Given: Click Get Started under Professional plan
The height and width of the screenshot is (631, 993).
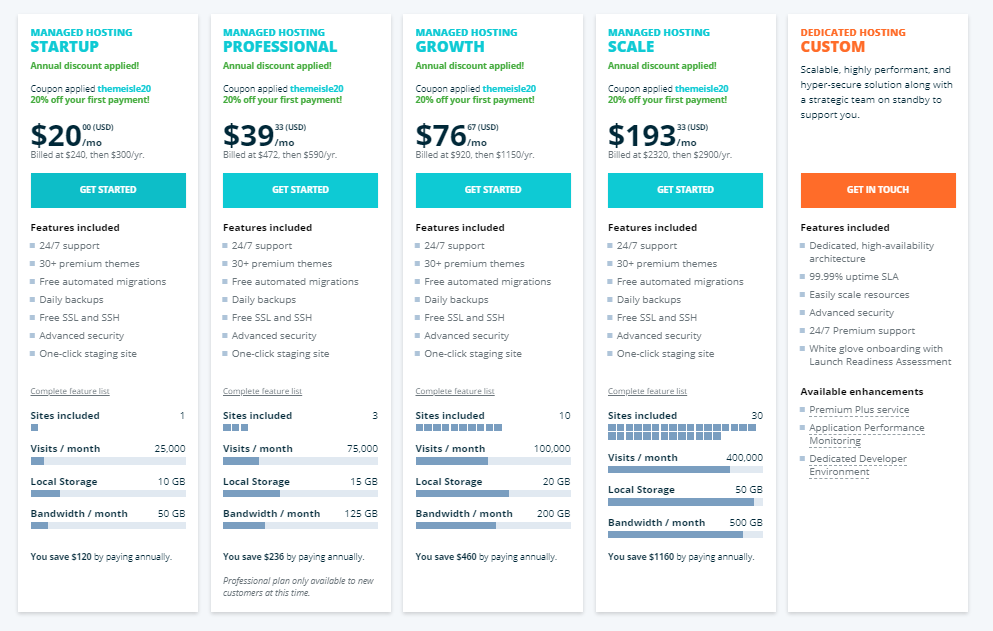Looking at the screenshot, I should (300, 190).
